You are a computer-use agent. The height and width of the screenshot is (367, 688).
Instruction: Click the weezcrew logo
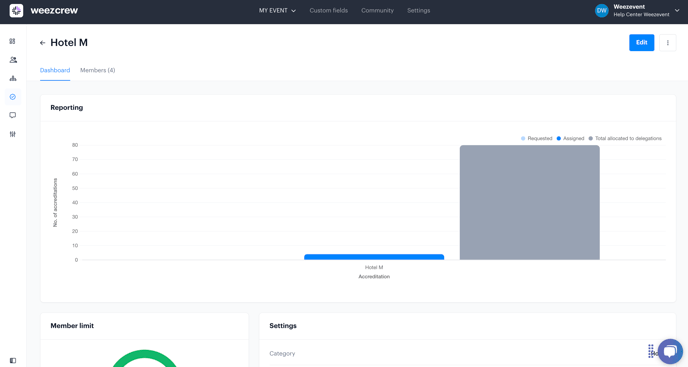point(43,11)
